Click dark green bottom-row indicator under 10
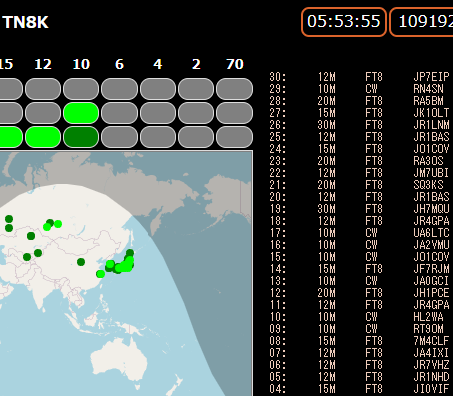Screen dimensions: 453x396 pyautogui.click(x=81, y=137)
